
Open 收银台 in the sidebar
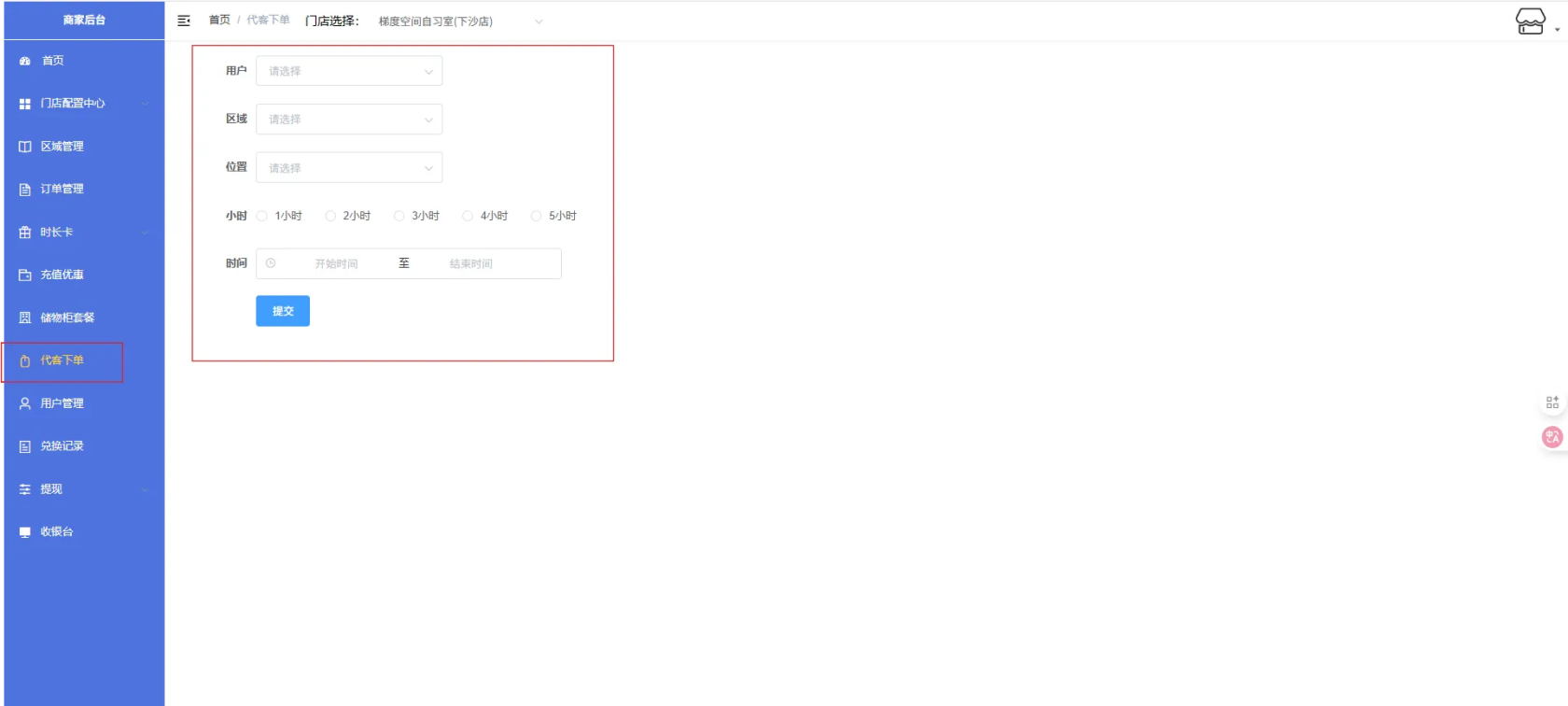(x=56, y=532)
